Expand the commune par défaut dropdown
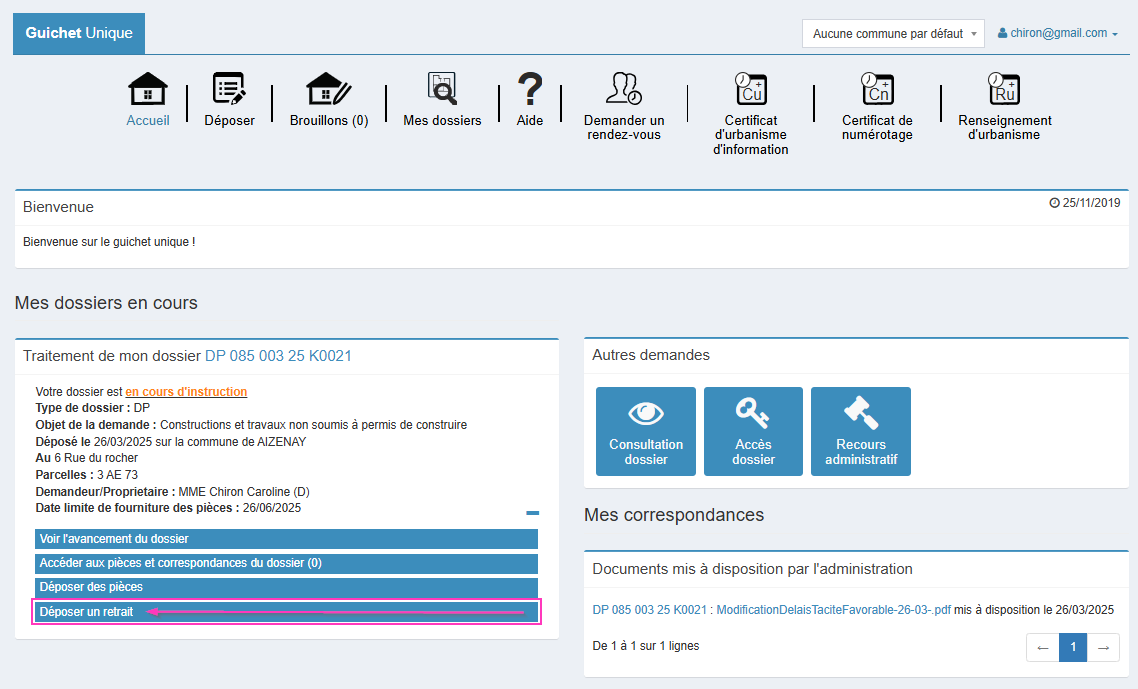The image size is (1138, 689). coord(893,33)
